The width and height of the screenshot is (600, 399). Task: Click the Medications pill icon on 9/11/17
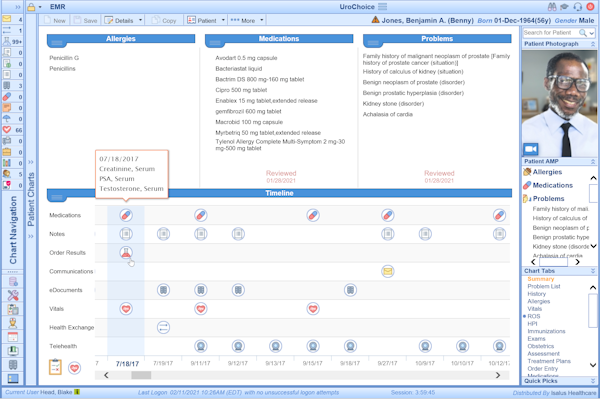point(201,215)
